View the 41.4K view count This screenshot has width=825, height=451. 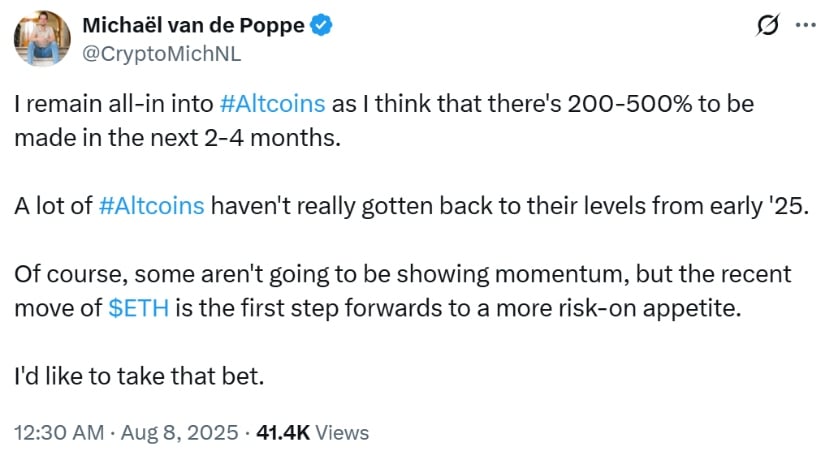[x=283, y=433]
